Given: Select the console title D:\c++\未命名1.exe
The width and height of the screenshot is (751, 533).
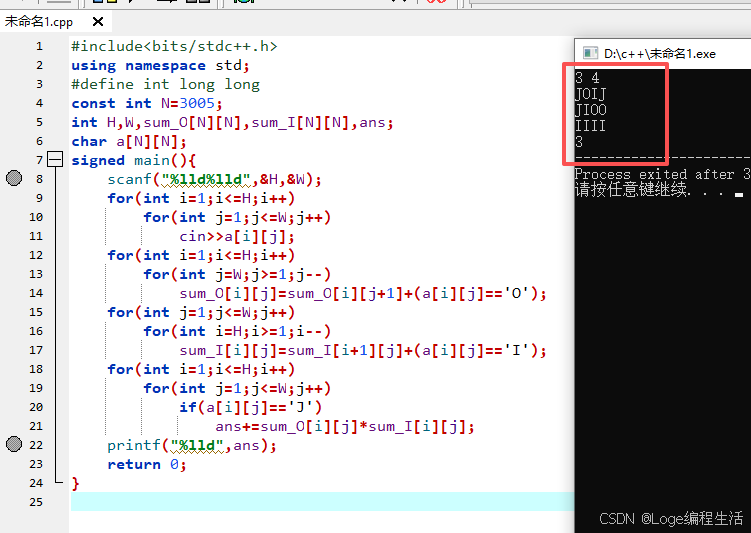Looking at the screenshot, I should 660,54.
